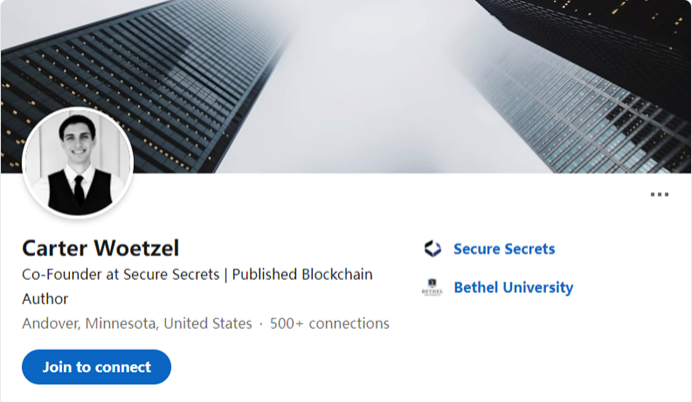The height and width of the screenshot is (402, 692).
Task: Open the three-dot more options menu
Action: (659, 194)
